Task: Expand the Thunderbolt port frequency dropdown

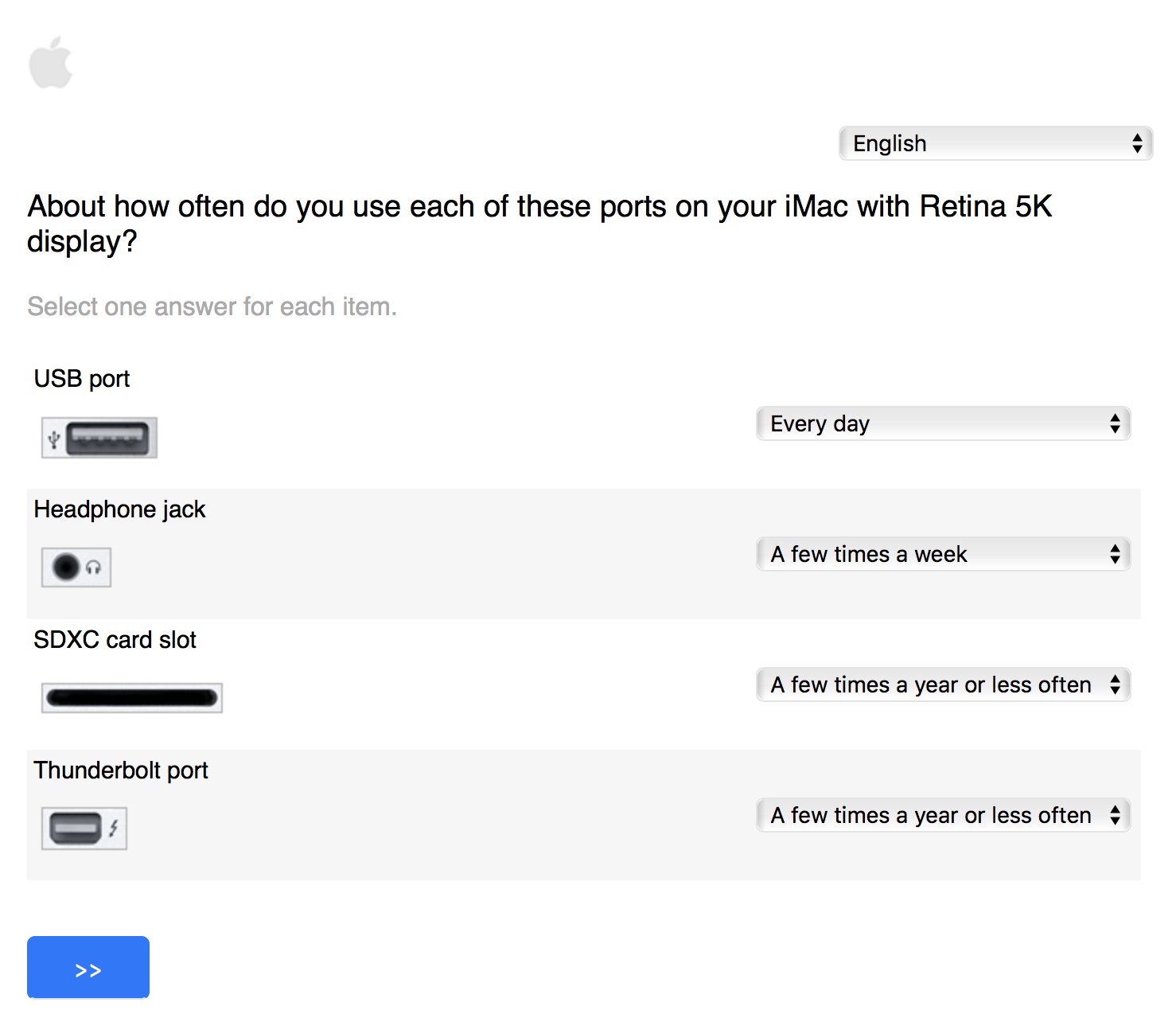Action: (x=943, y=815)
